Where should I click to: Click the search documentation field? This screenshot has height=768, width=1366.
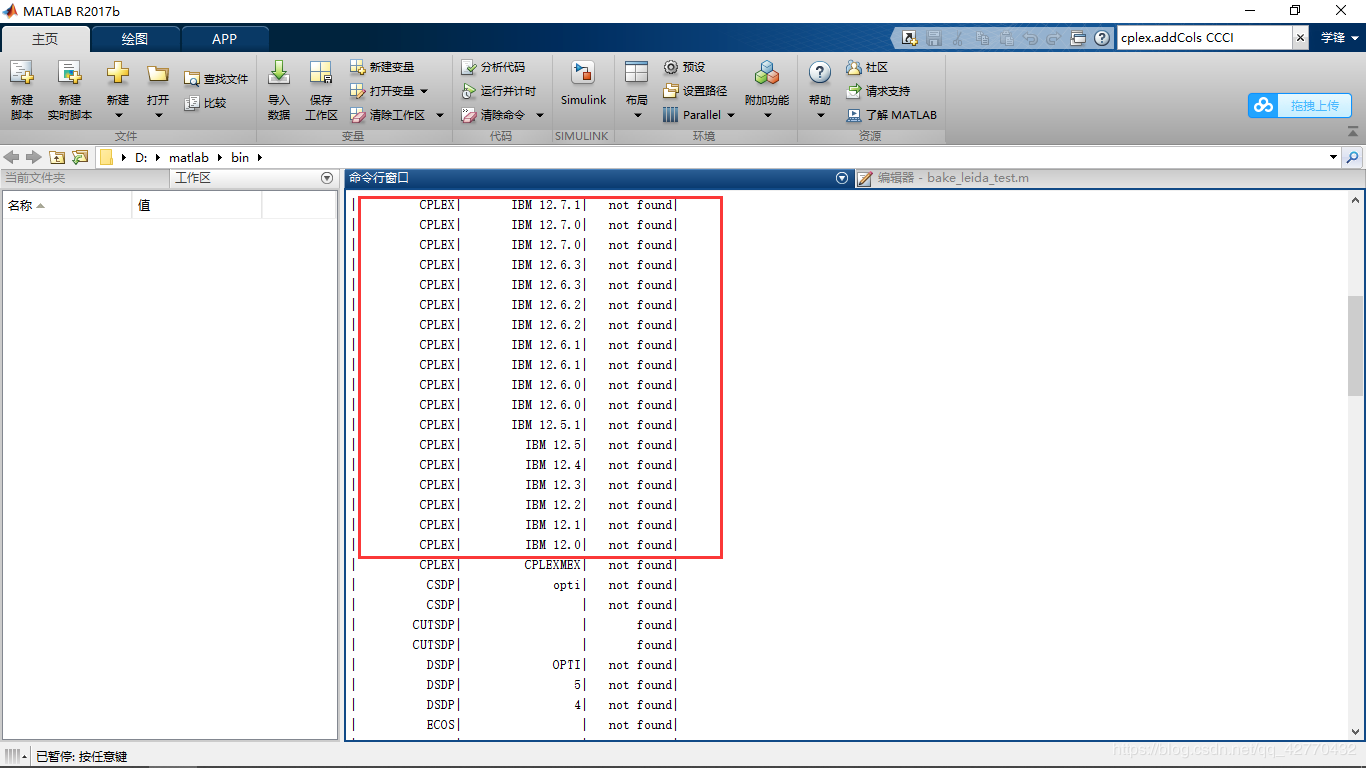pos(1205,38)
